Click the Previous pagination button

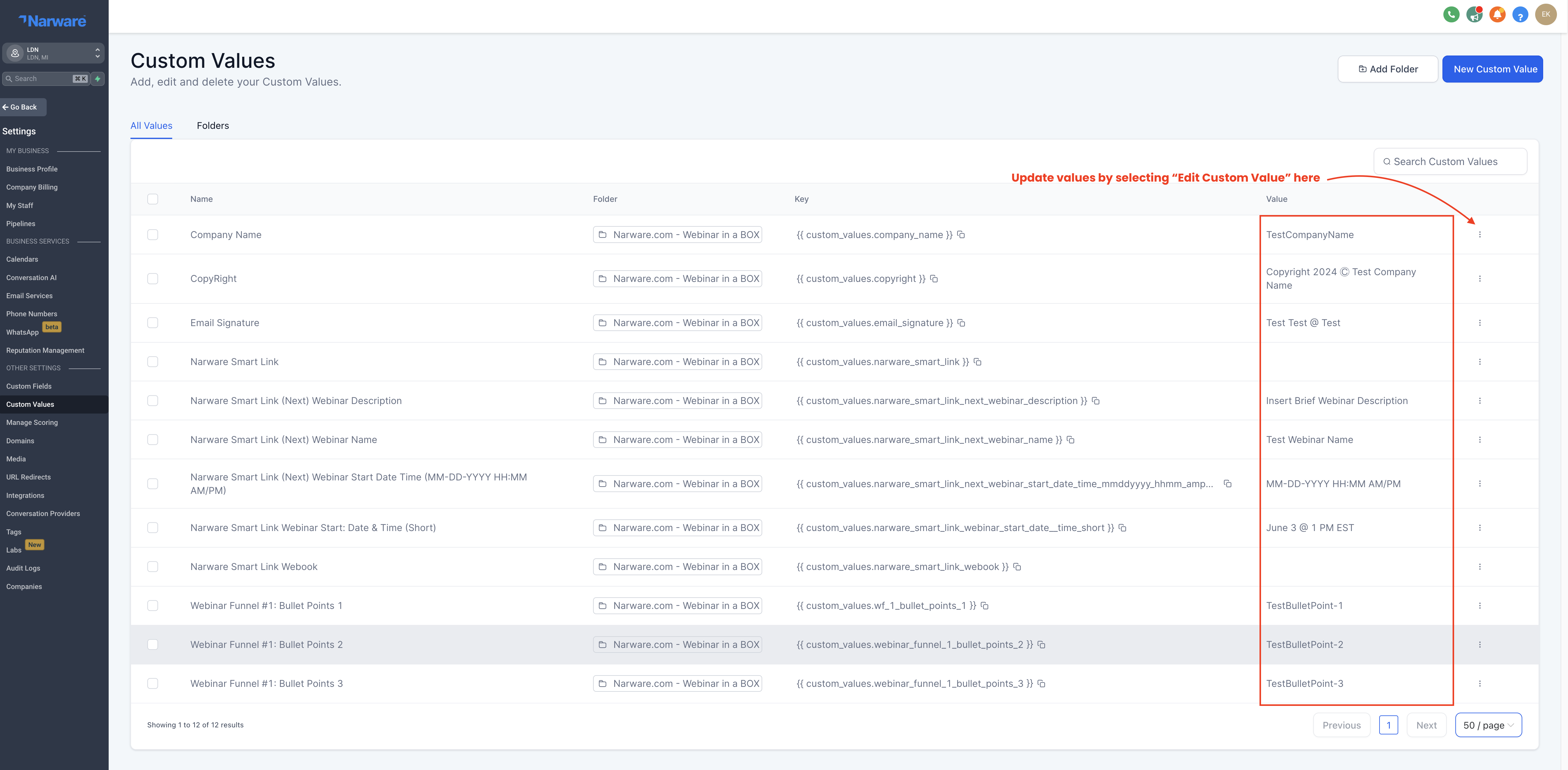tap(1341, 725)
